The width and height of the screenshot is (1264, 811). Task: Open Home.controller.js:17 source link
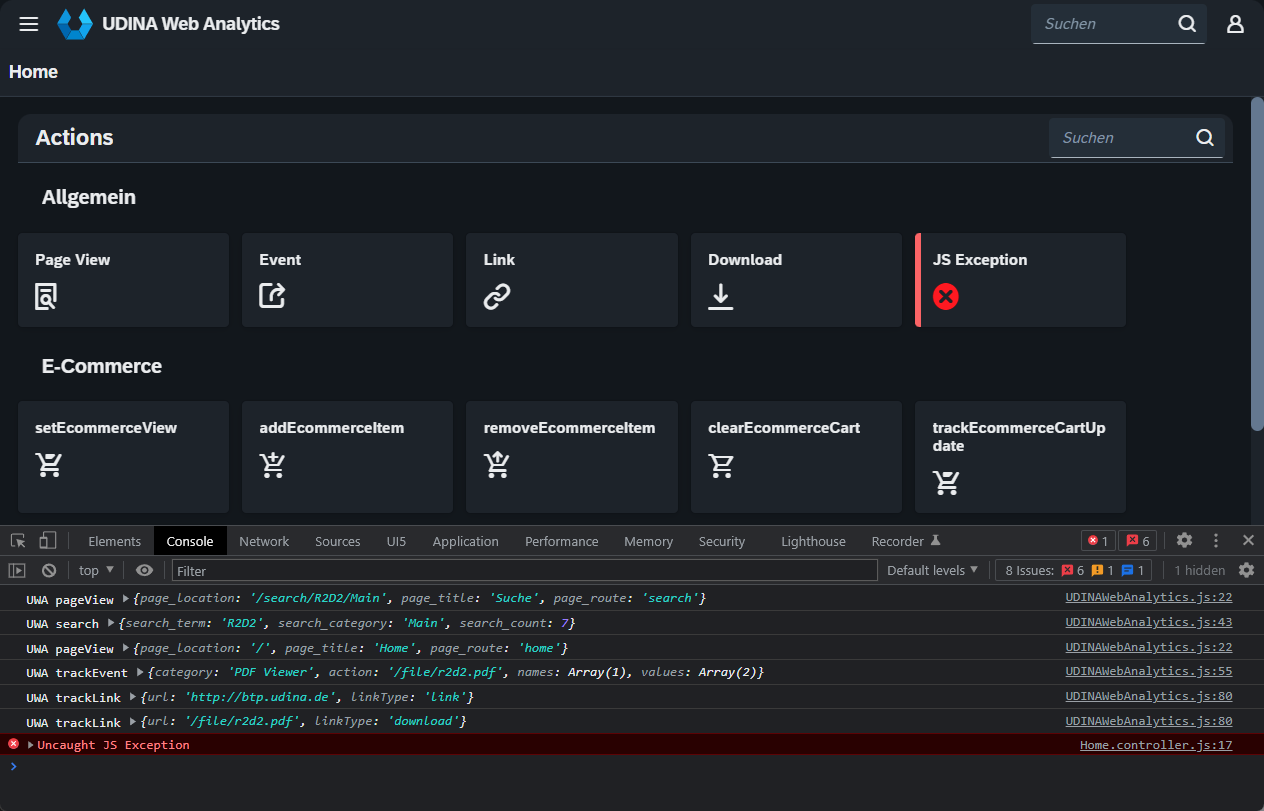click(1156, 745)
